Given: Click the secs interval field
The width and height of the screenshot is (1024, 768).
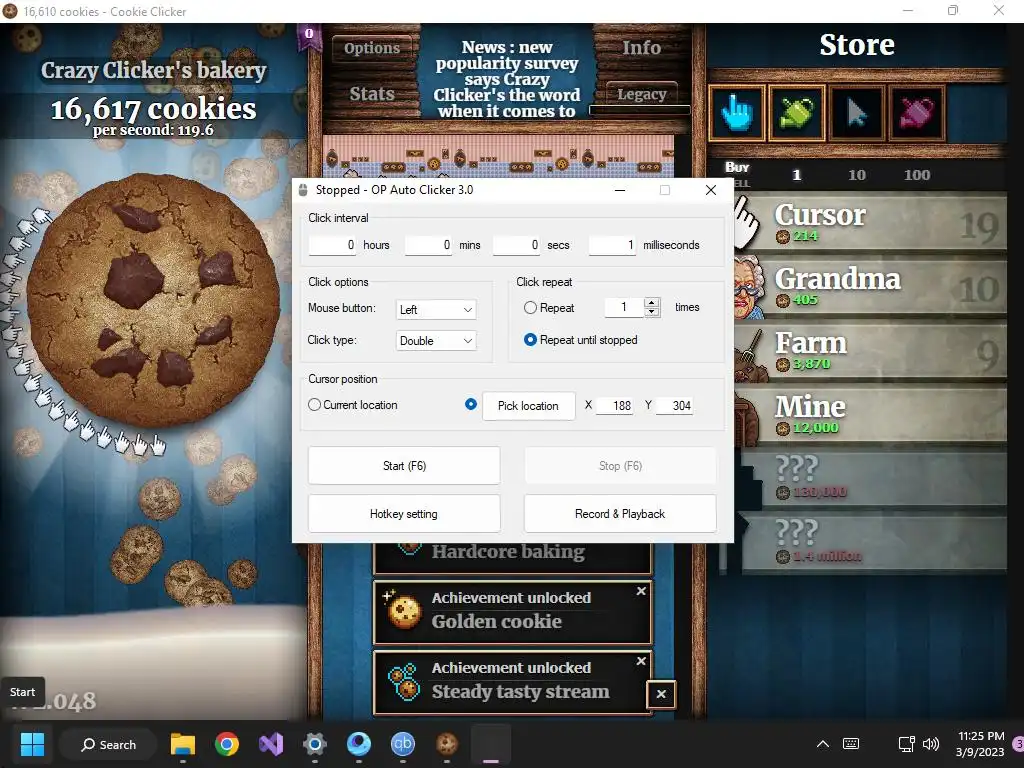Looking at the screenshot, I should click(517, 245).
